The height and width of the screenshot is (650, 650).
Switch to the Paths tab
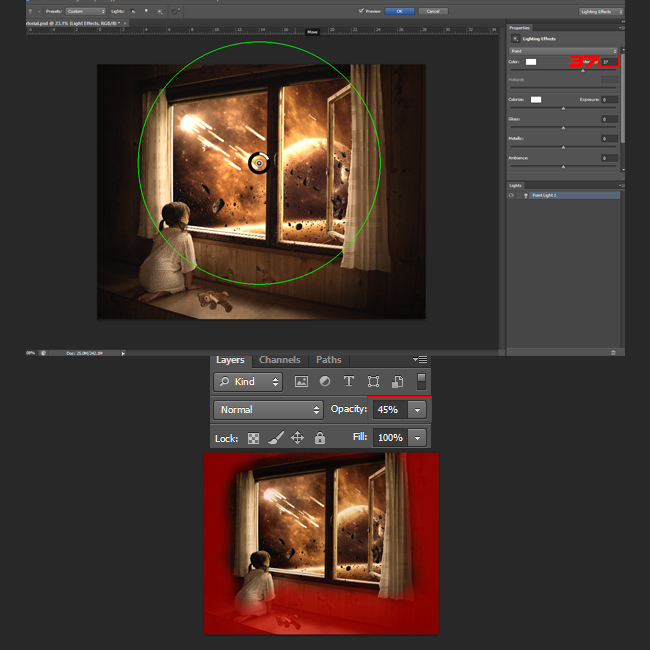pyautogui.click(x=328, y=360)
